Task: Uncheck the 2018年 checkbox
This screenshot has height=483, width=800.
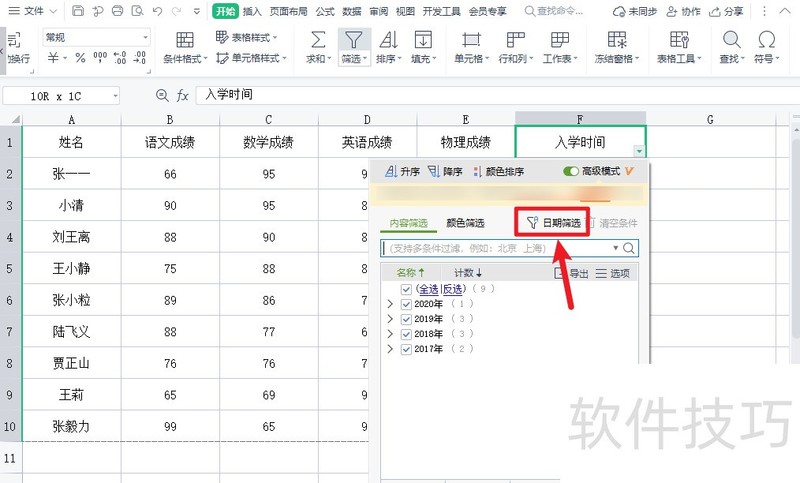Action: 406,335
